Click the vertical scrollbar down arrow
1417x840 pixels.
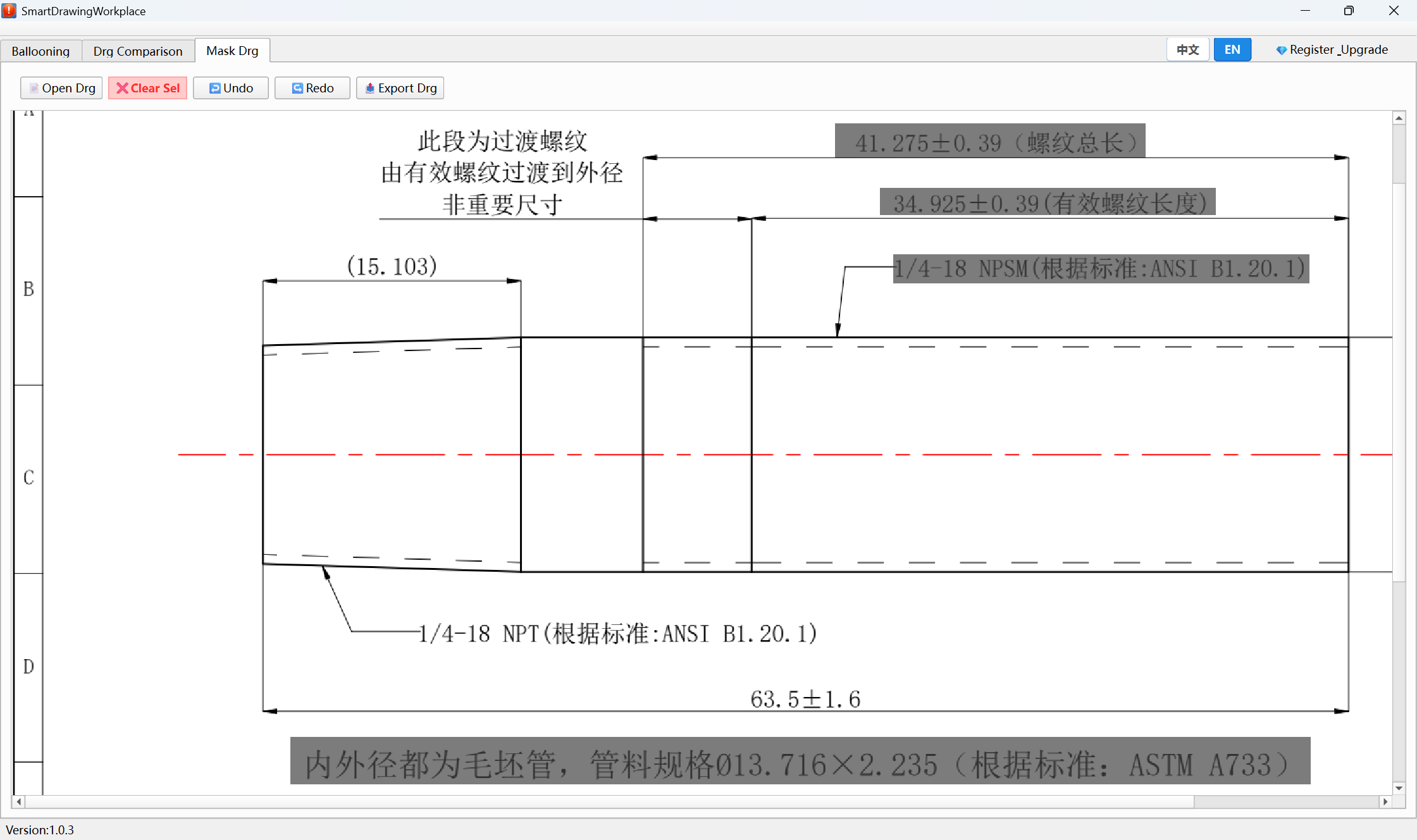click(x=1399, y=788)
